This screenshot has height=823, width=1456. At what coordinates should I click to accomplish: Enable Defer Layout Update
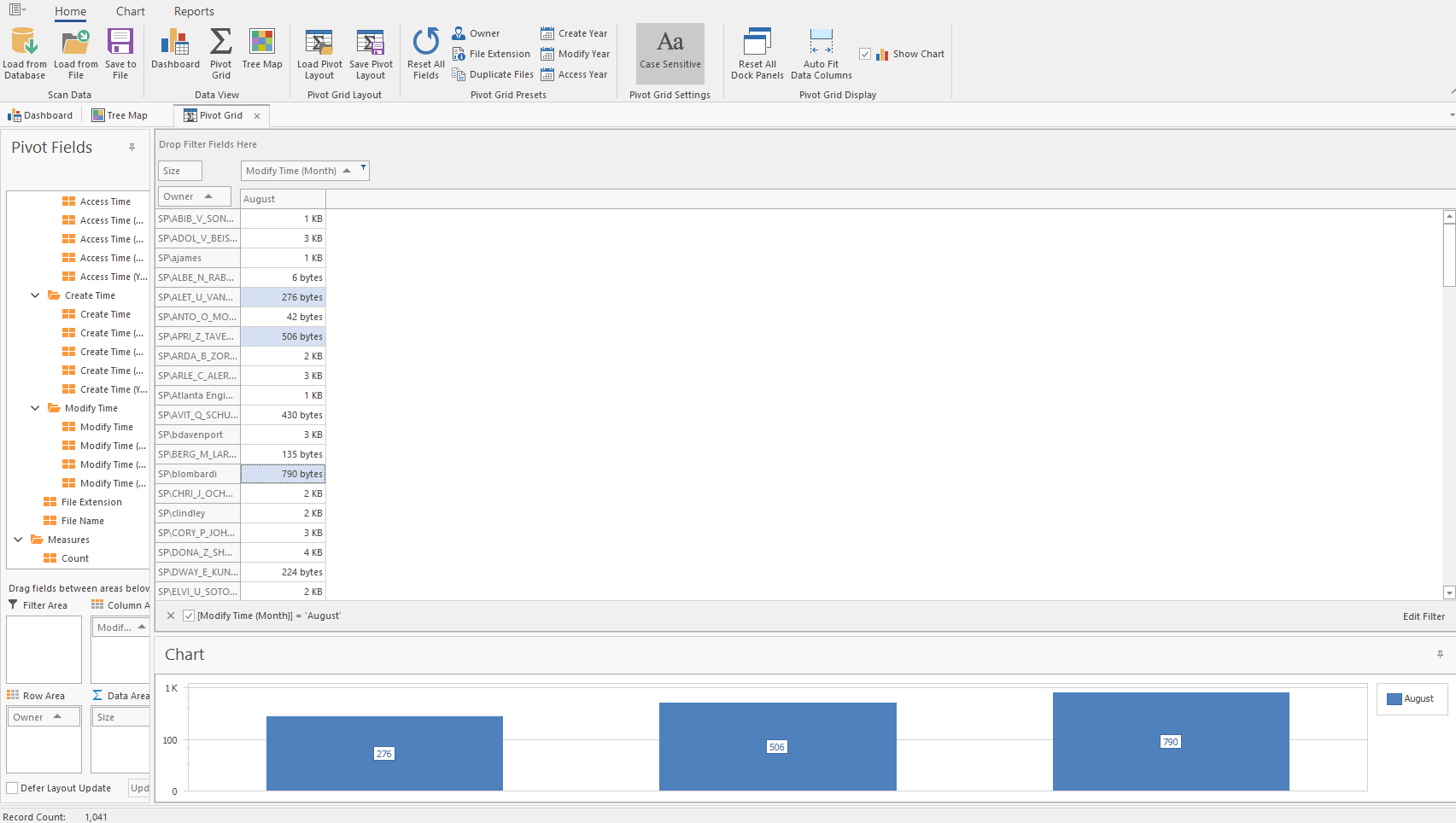pos(11,788)
